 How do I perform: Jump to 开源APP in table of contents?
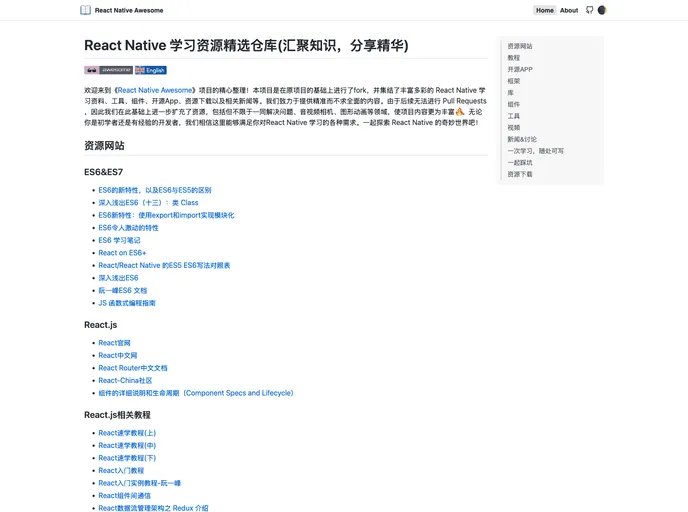coord(520,69)
